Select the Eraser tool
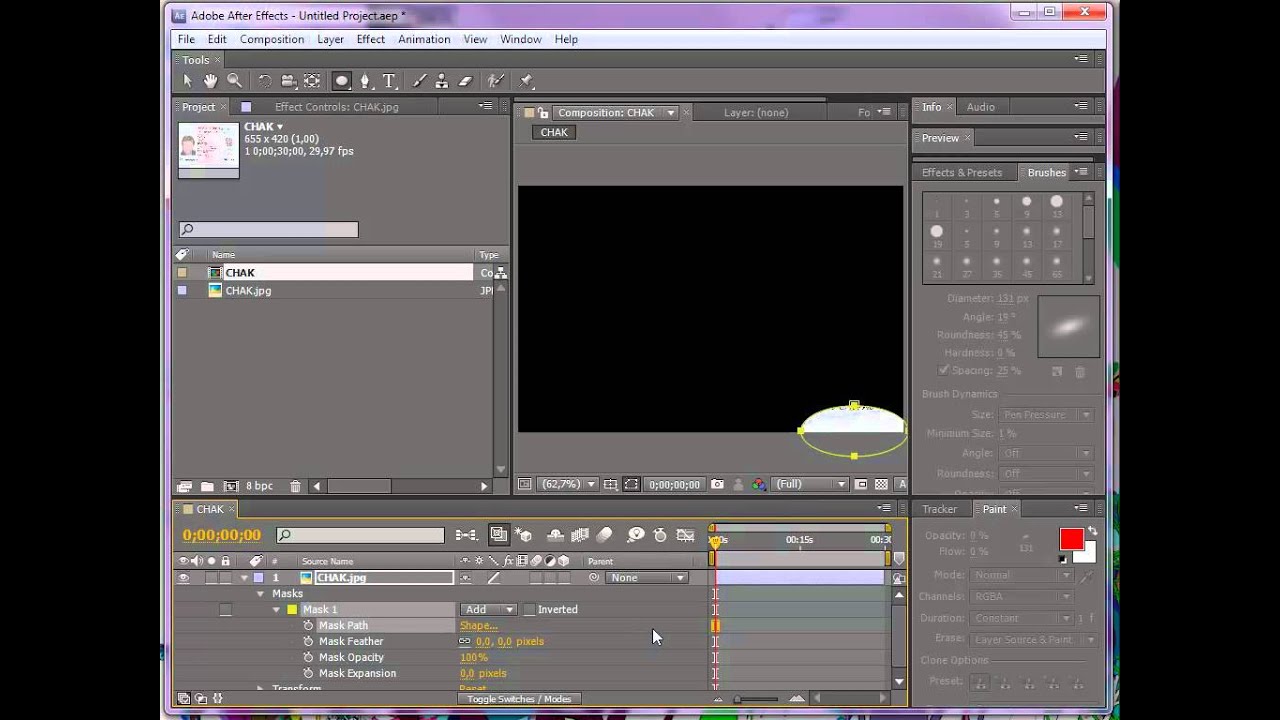This screenshot has height=720, width=1280. tap(465, 81)
